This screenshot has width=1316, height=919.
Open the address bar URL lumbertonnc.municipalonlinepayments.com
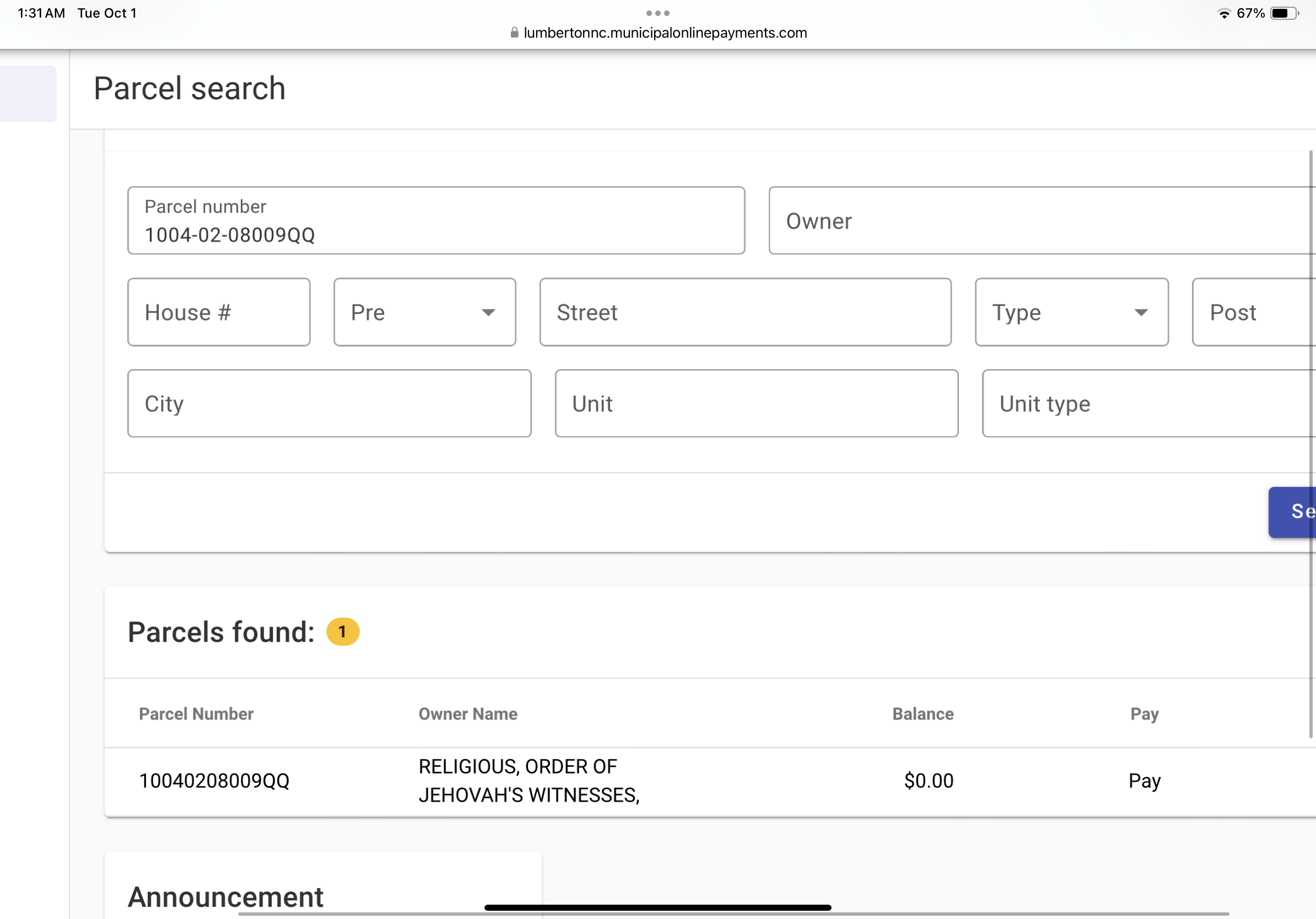point(665,33)
